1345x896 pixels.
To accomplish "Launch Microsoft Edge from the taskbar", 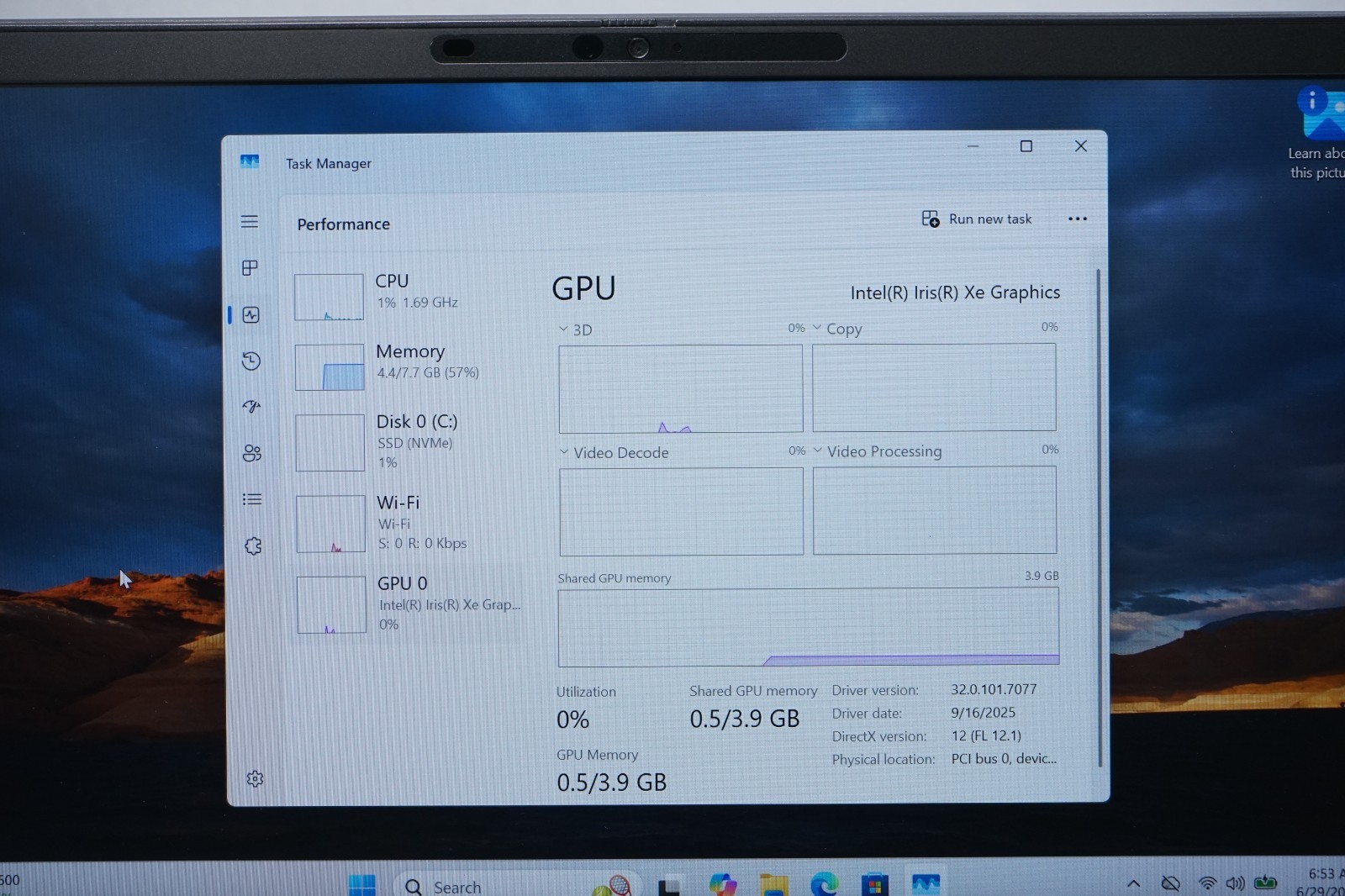I will 825,885.
